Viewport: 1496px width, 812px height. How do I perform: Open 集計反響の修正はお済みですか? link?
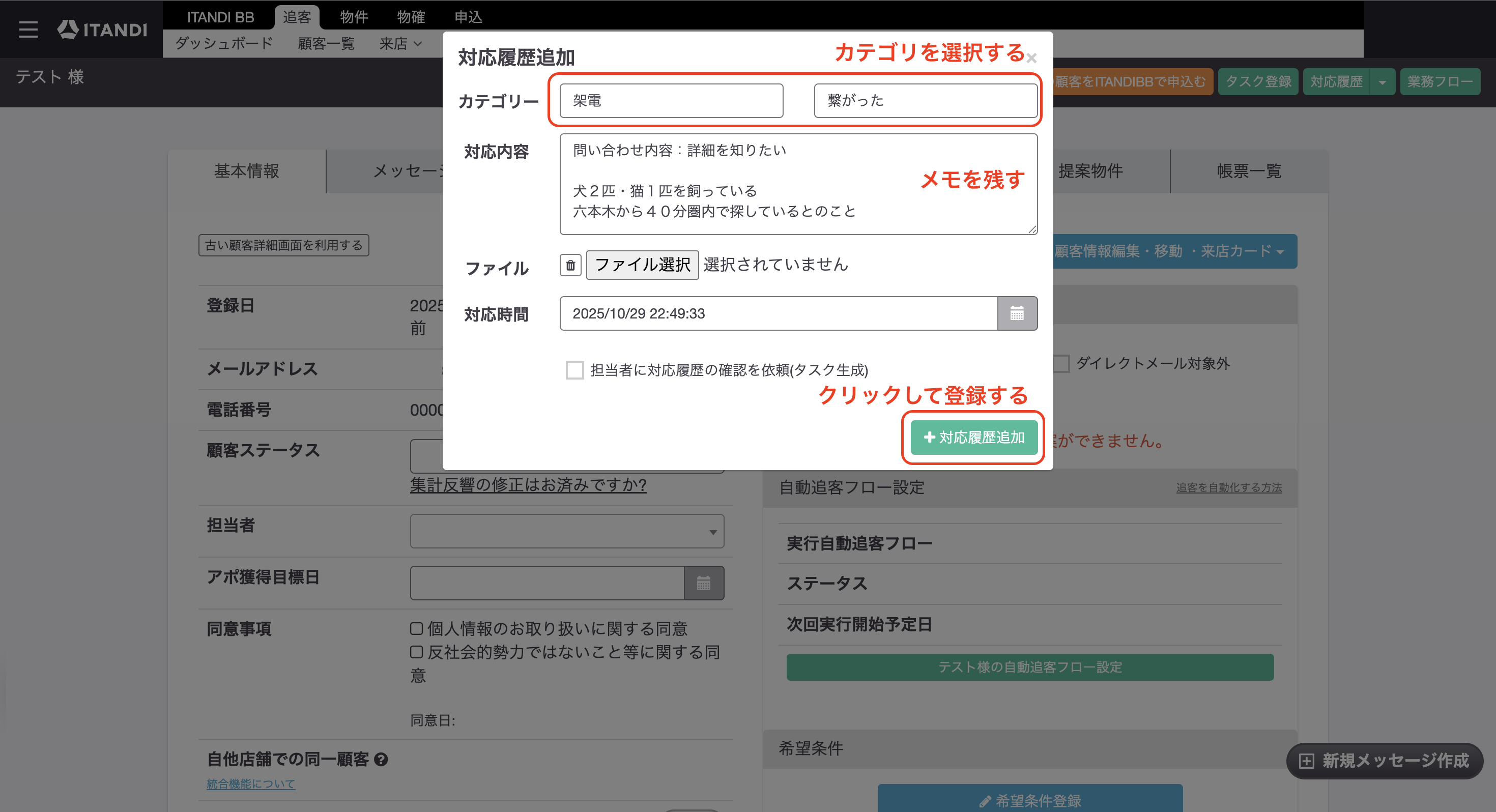click(528, 485)
